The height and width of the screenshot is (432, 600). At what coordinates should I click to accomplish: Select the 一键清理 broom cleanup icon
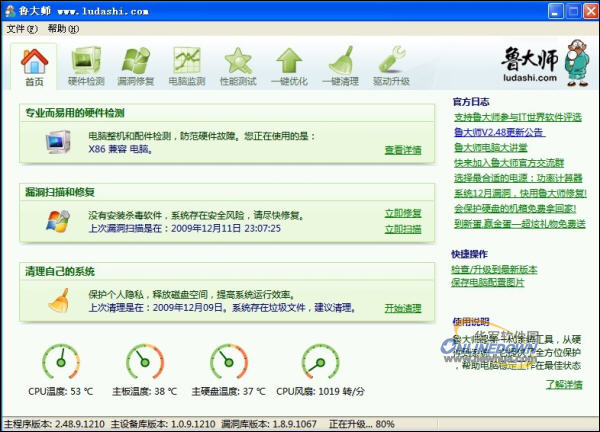340,65
